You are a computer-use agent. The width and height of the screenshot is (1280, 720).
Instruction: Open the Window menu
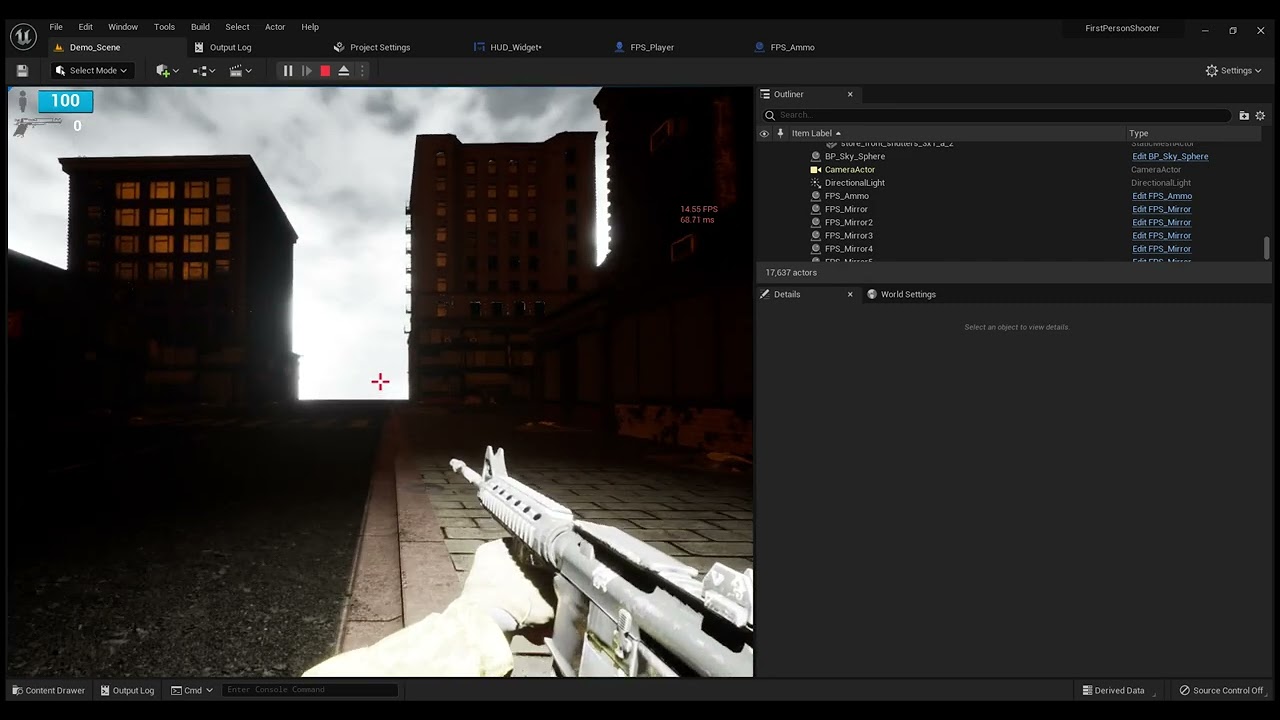tap(123, 27)
